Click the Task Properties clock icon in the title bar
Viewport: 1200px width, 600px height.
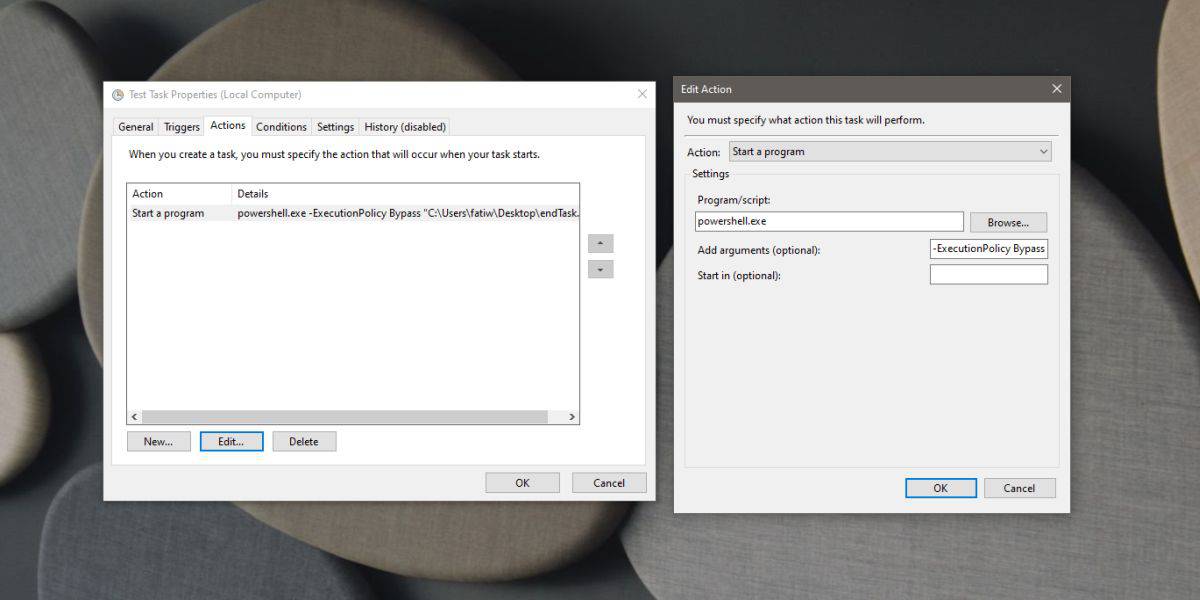click(x=119, y=95)
